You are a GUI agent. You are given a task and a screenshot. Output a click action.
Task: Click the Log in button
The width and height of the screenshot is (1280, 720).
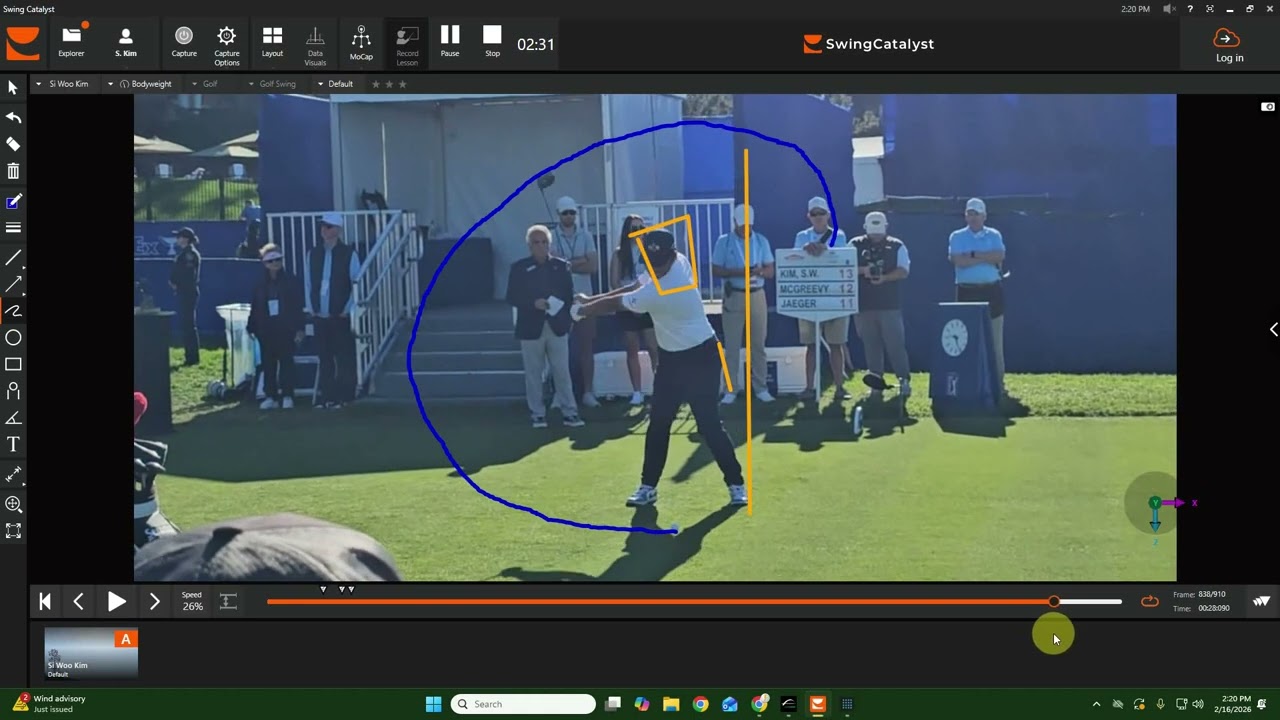tap(1229, 45)
